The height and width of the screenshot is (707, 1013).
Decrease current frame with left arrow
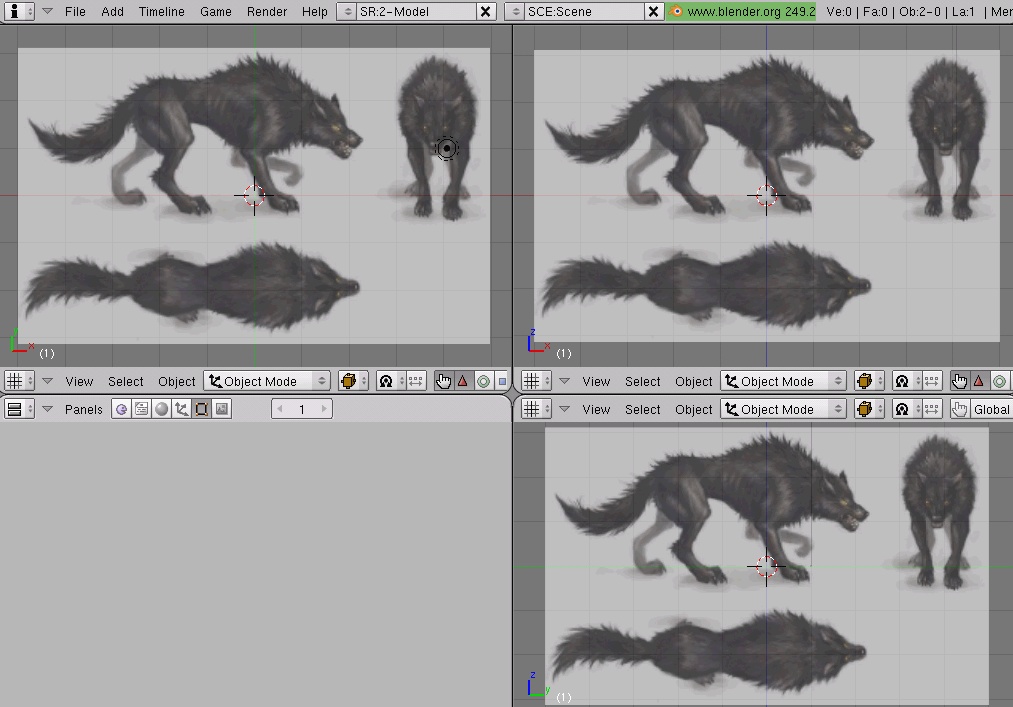(x=280, y=409)
